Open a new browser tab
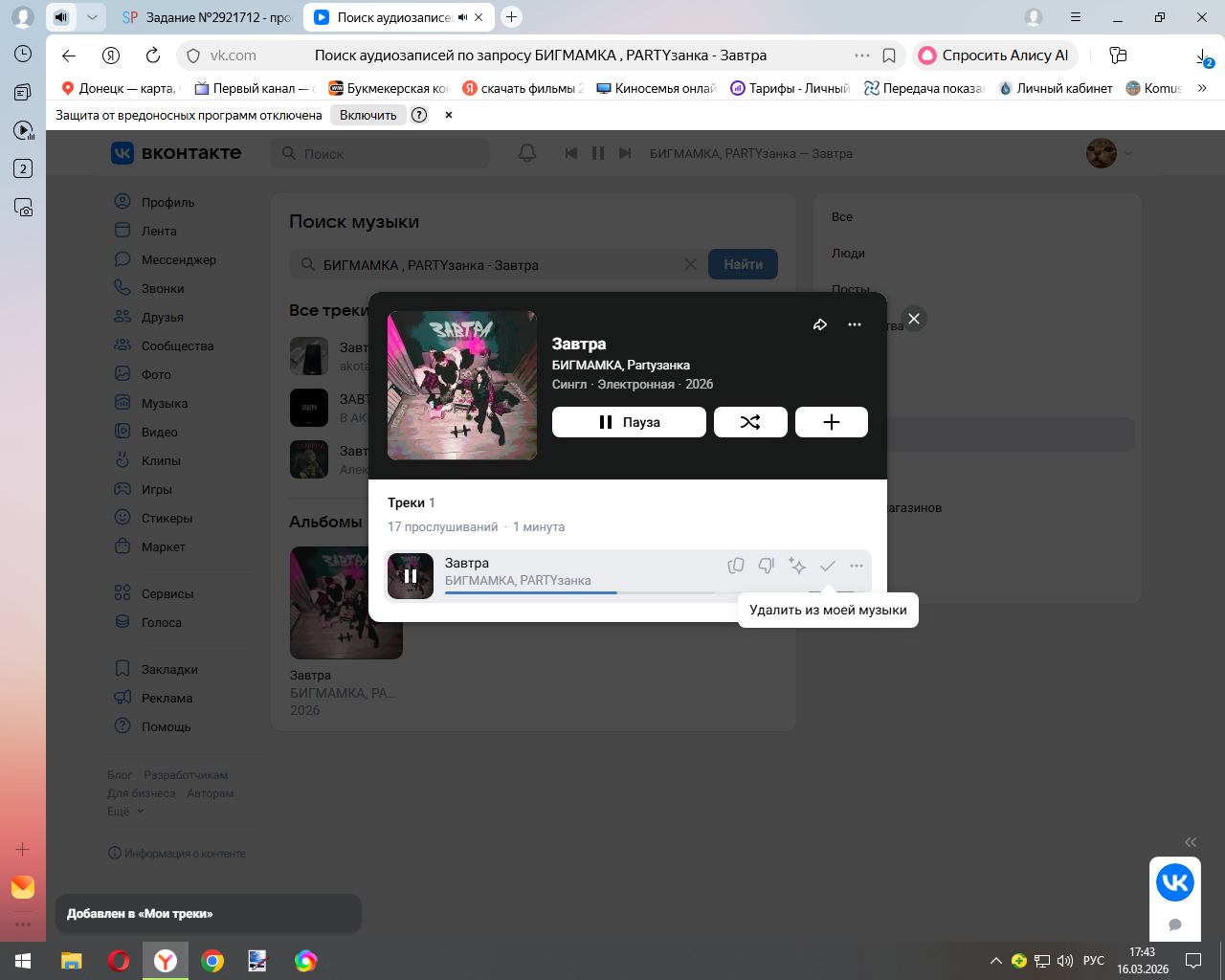This screenshot has width=1225, height=980. click(511, 17)
